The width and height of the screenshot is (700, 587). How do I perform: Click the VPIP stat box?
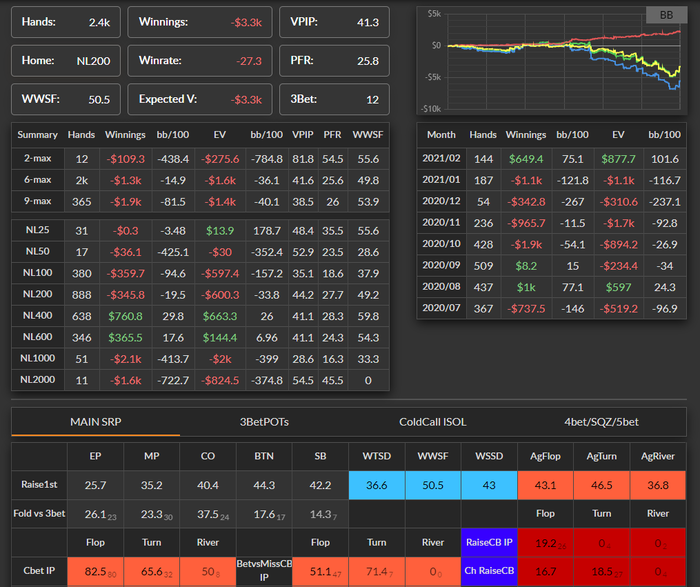click(334, 22)
